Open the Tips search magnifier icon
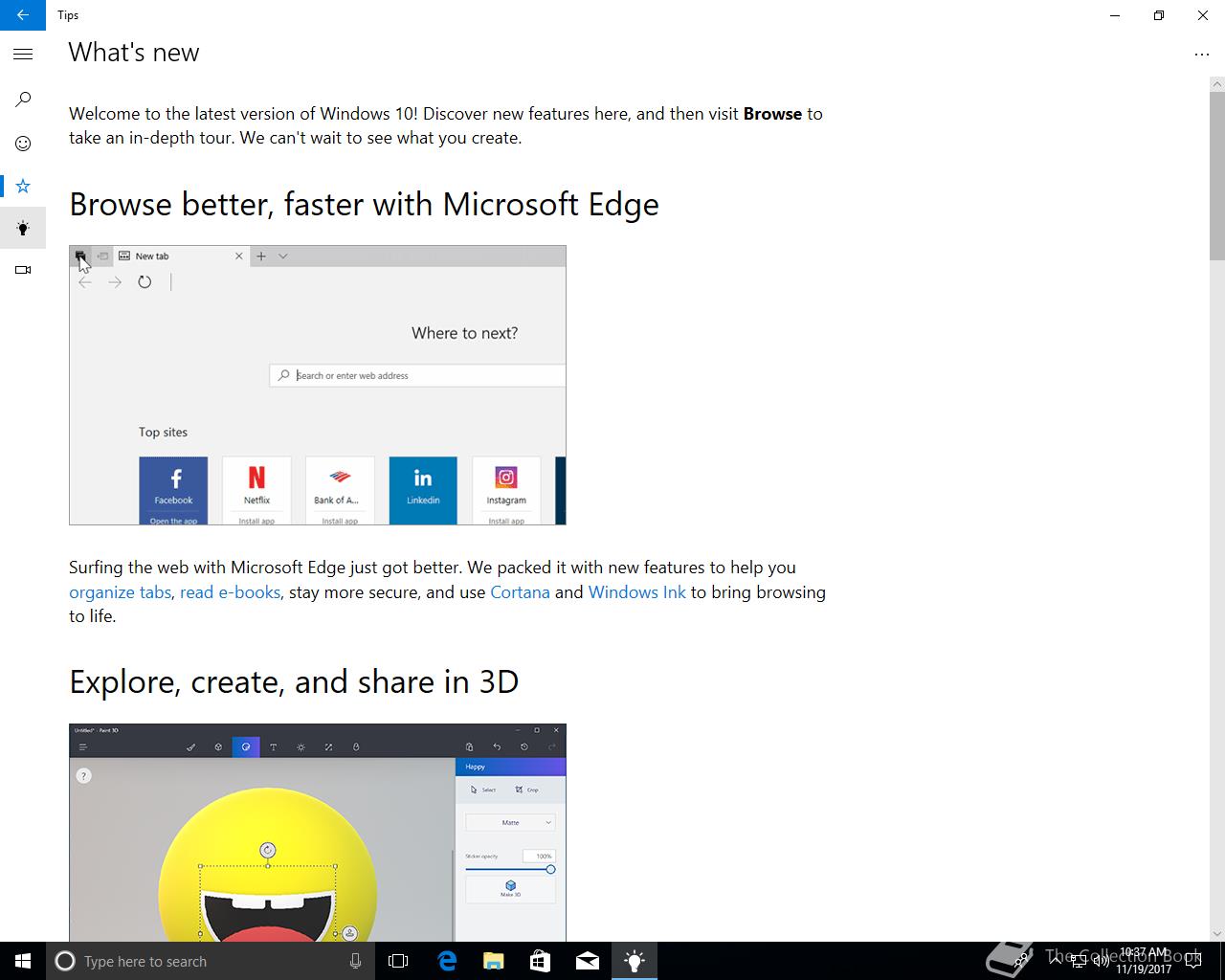 (23, 100)
